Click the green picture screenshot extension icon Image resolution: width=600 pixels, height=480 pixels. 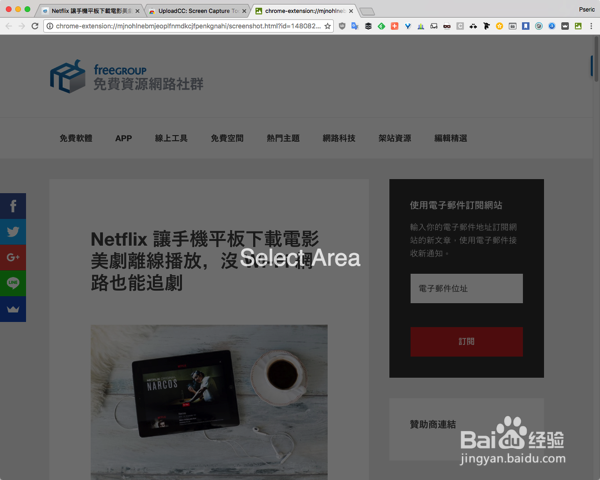578,26
